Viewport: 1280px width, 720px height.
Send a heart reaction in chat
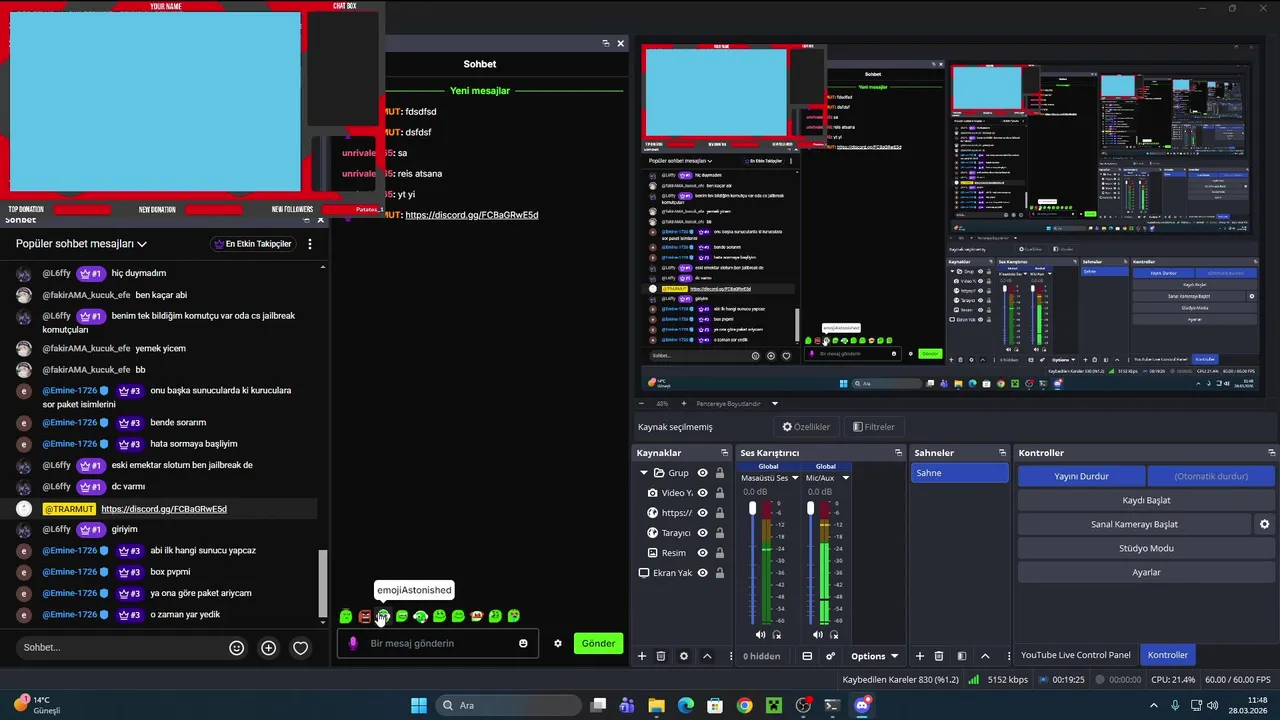(x=300, y=648)
